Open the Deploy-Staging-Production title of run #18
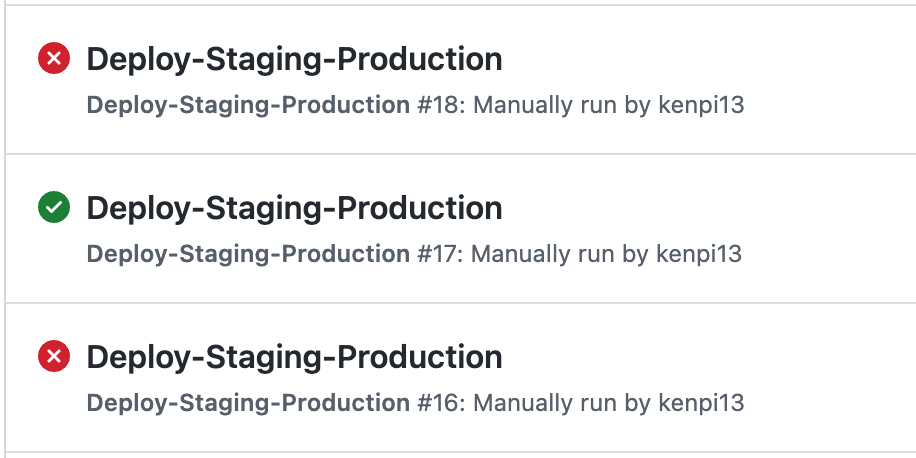The height and width of the screenshot is (458, 916). (x=294, y=59)
